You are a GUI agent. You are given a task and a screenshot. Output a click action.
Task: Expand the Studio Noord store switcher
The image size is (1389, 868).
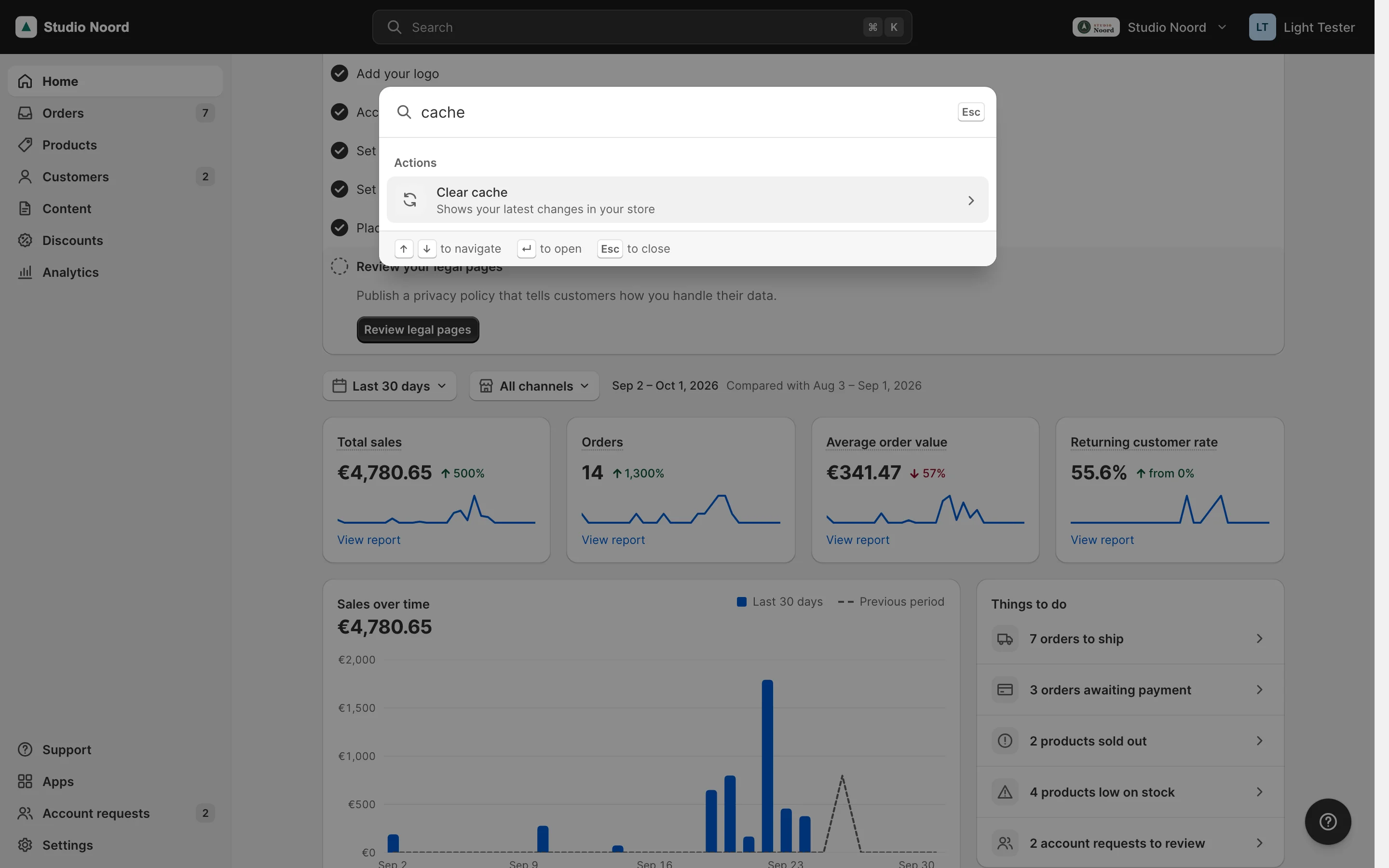coord(1150,27)
